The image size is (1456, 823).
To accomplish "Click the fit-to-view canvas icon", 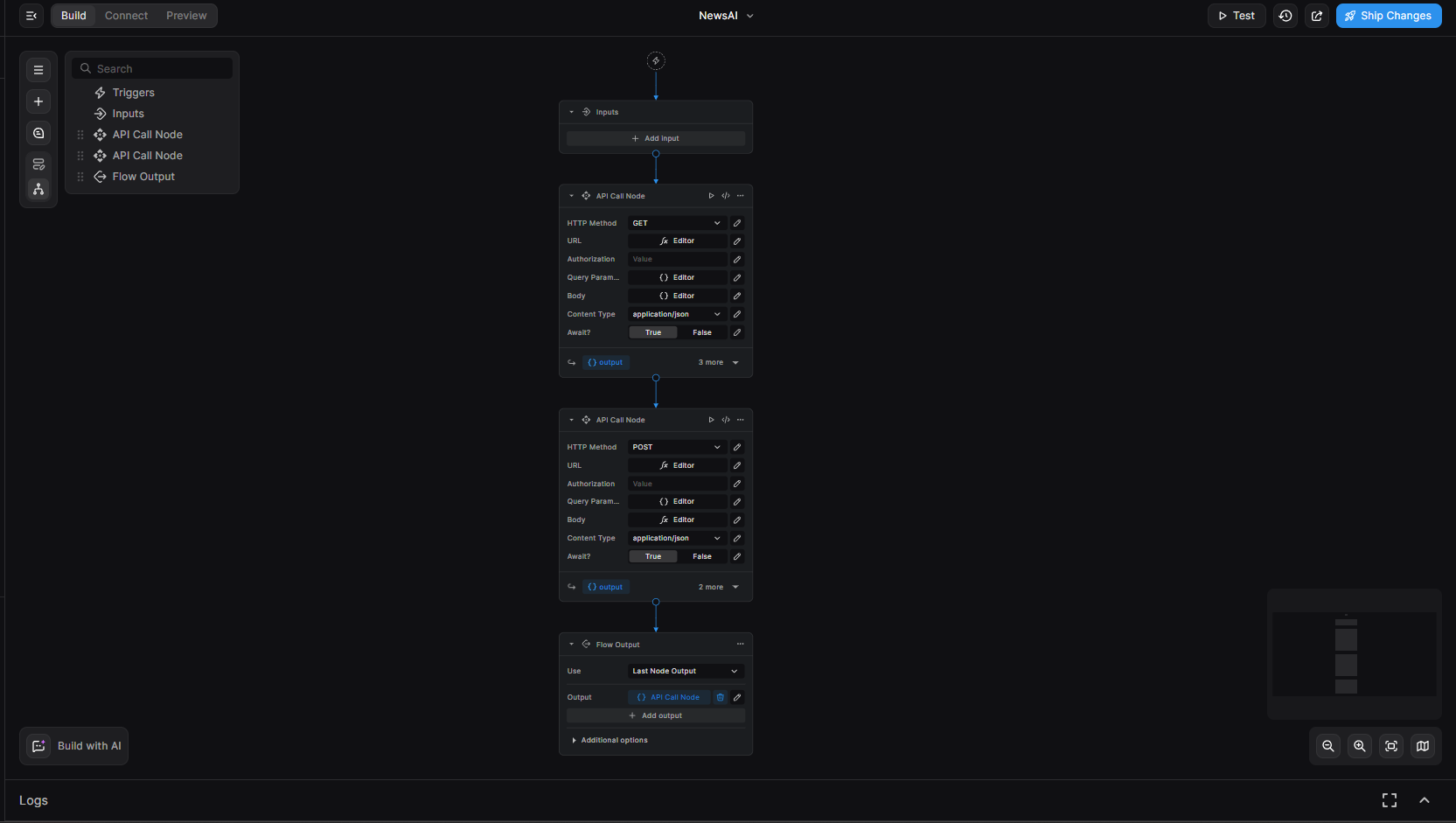I will click(1390, 746).
